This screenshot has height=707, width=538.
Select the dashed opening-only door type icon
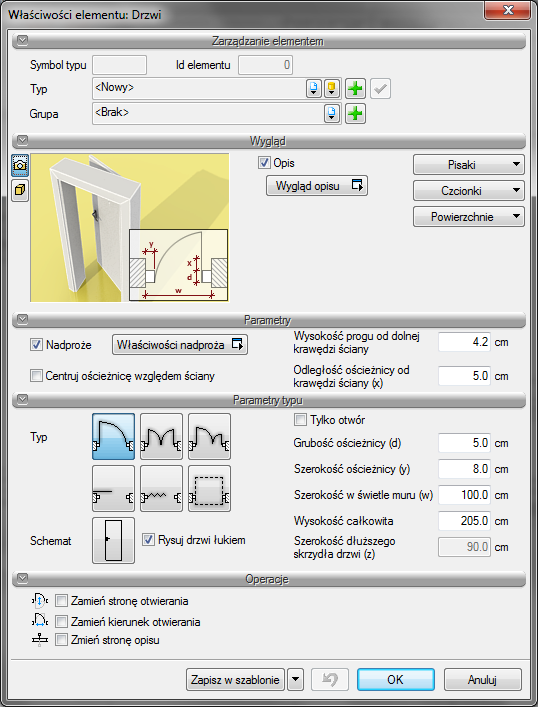click(x=209, y=489)
